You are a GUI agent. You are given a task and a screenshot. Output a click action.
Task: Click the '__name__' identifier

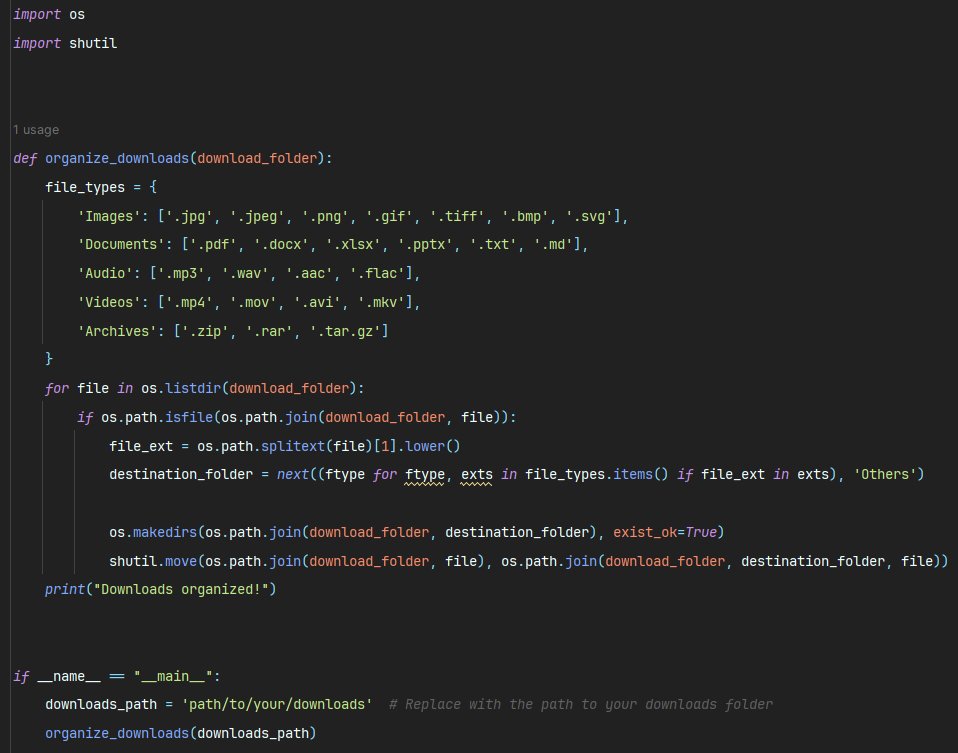(x=69, y=677)
